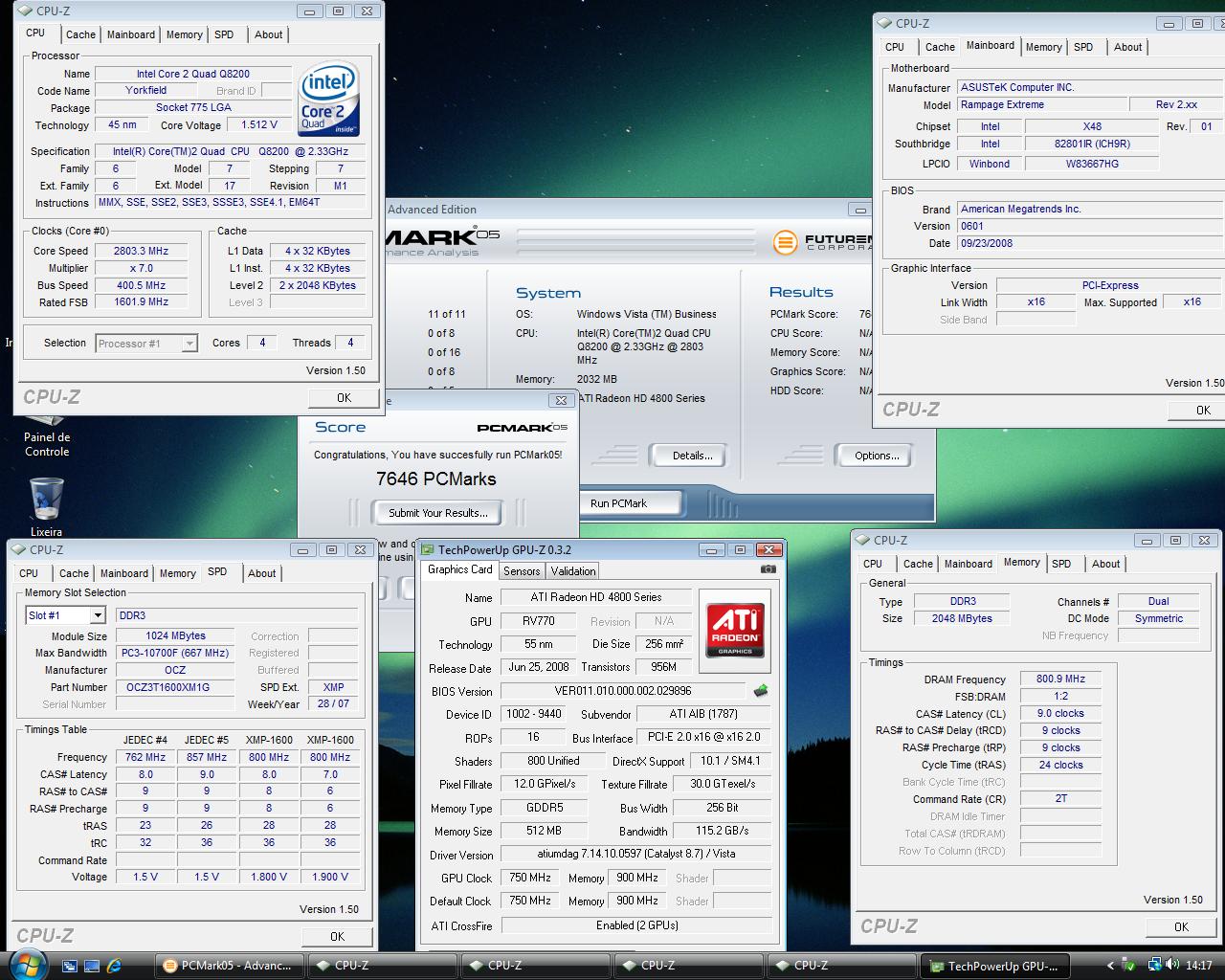1225x980 pixels.
Task: Switch to the GPU-Z Validation tab
Action: tap(573, 571)
